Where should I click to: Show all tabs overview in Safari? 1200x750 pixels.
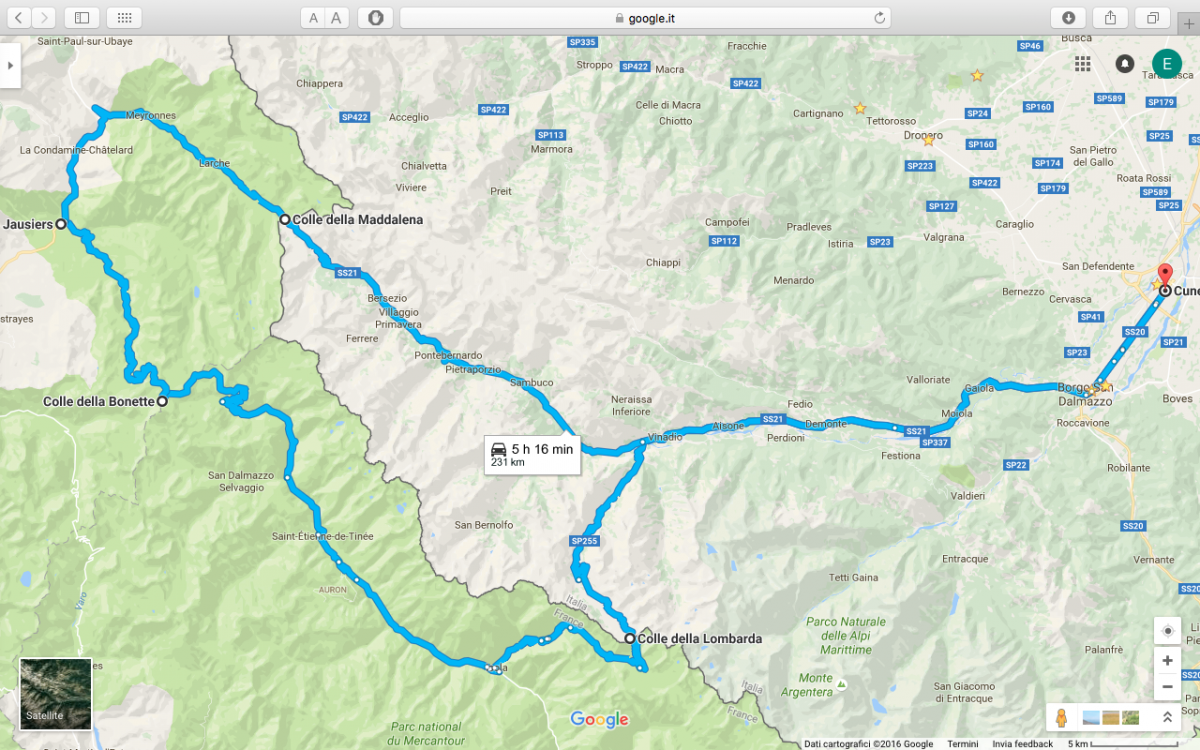coord(1152,18)
